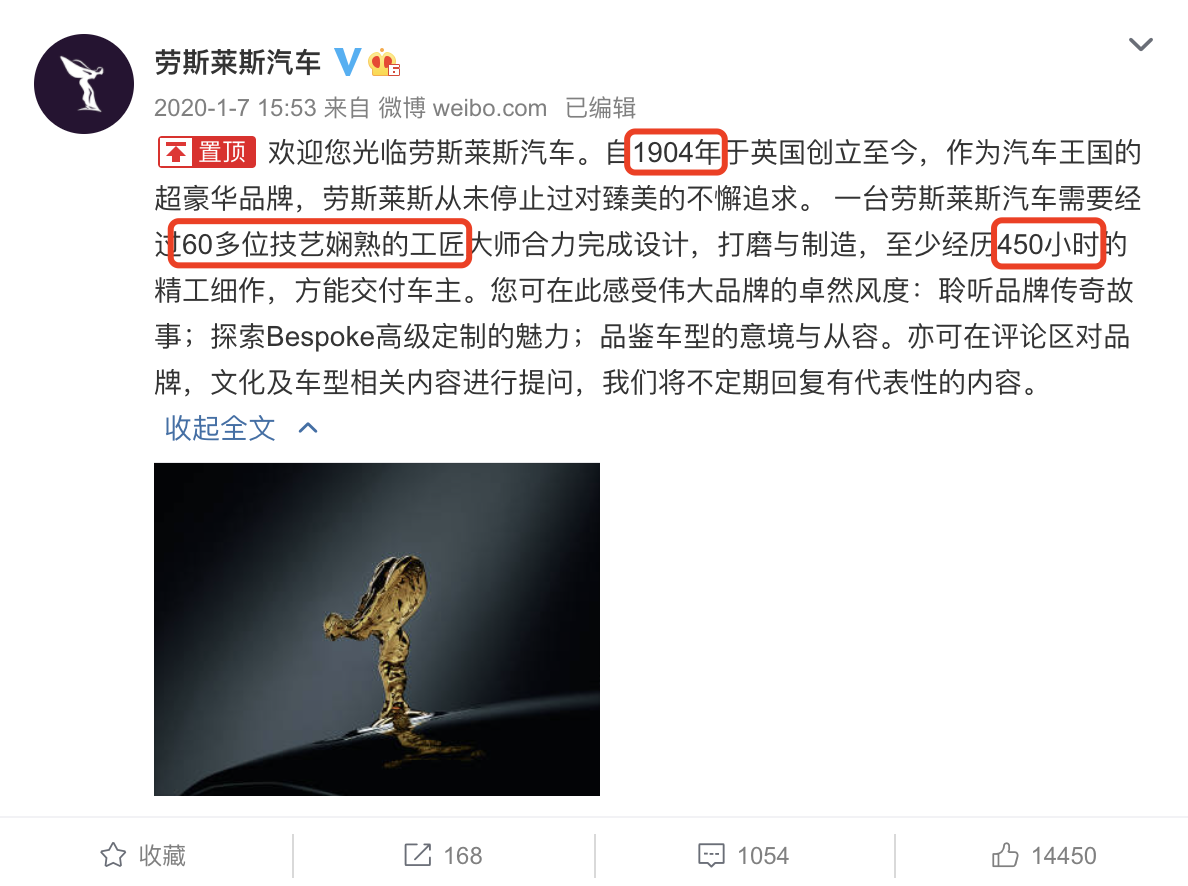The width and height of the screenshot is (1188, 886).
Task: Click the 微博 weibo.com source link
Action: [462, 108]
